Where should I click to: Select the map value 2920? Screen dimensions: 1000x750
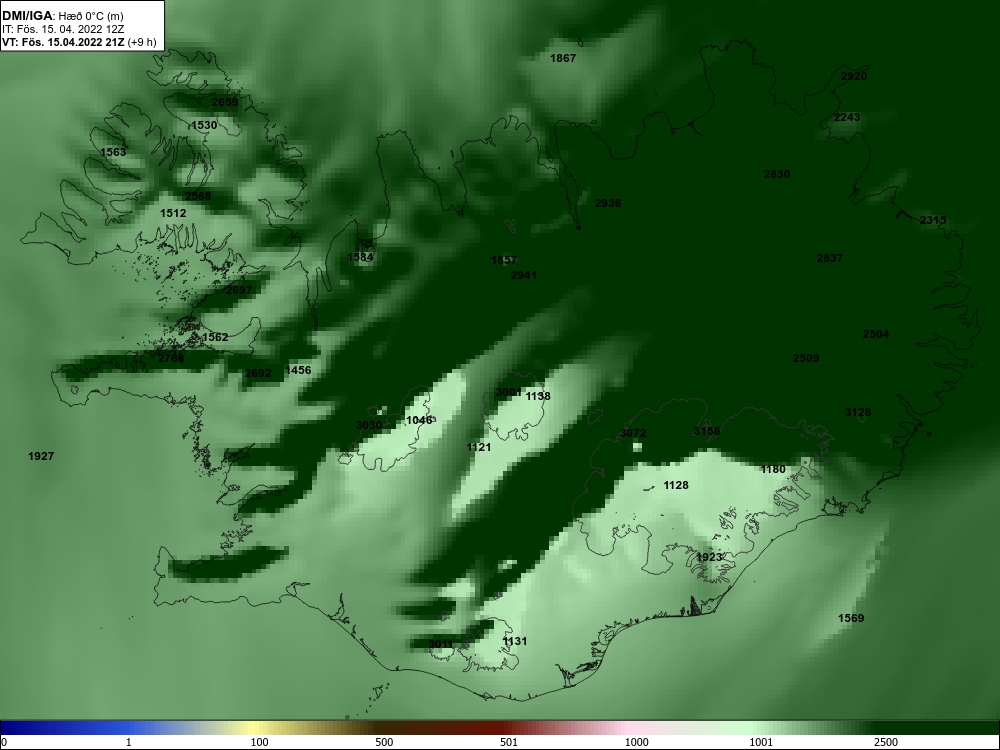click(854, 76)
